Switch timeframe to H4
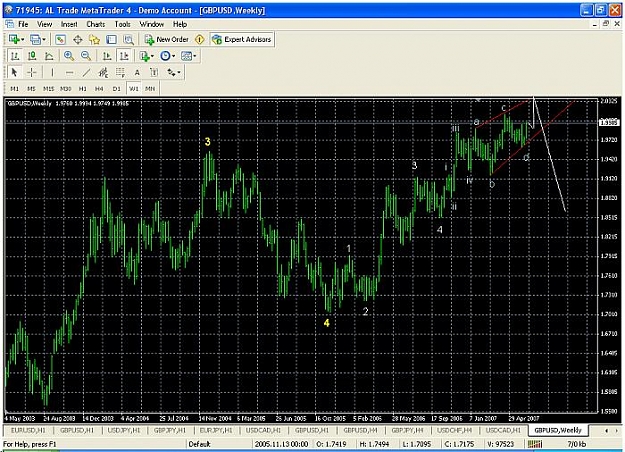Image resolution: width=625 pixels, height=452 pixels. [x=99, y=88]
